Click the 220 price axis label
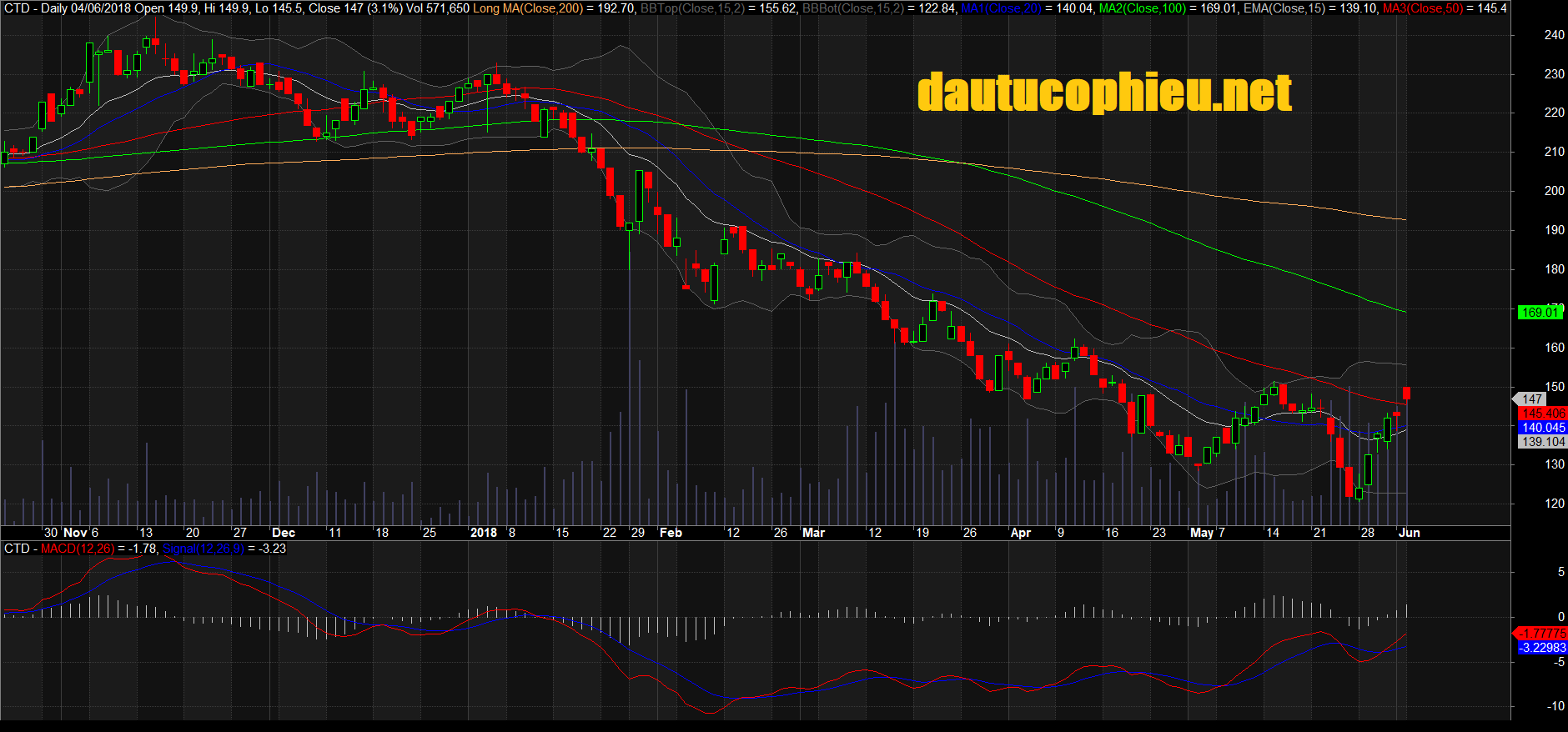 tap(1554, 113)
